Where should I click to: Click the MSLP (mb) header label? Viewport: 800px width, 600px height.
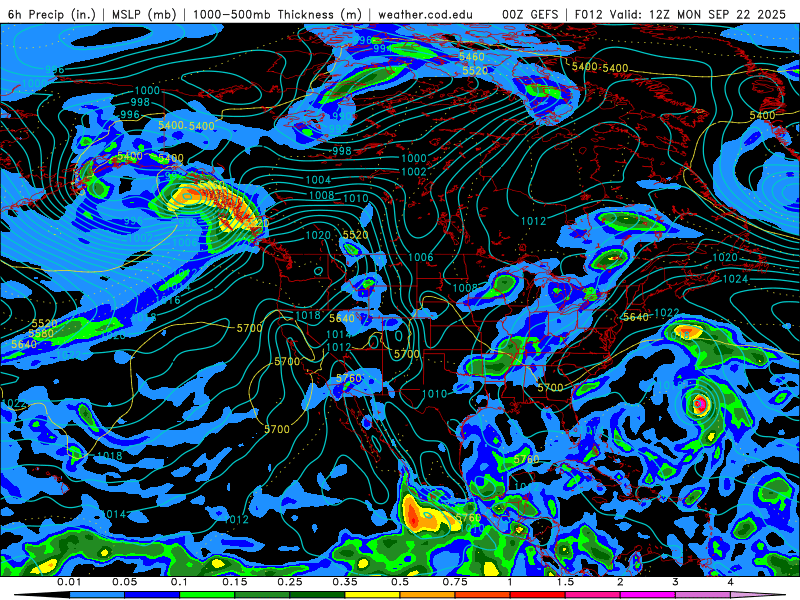click(144, 14)
